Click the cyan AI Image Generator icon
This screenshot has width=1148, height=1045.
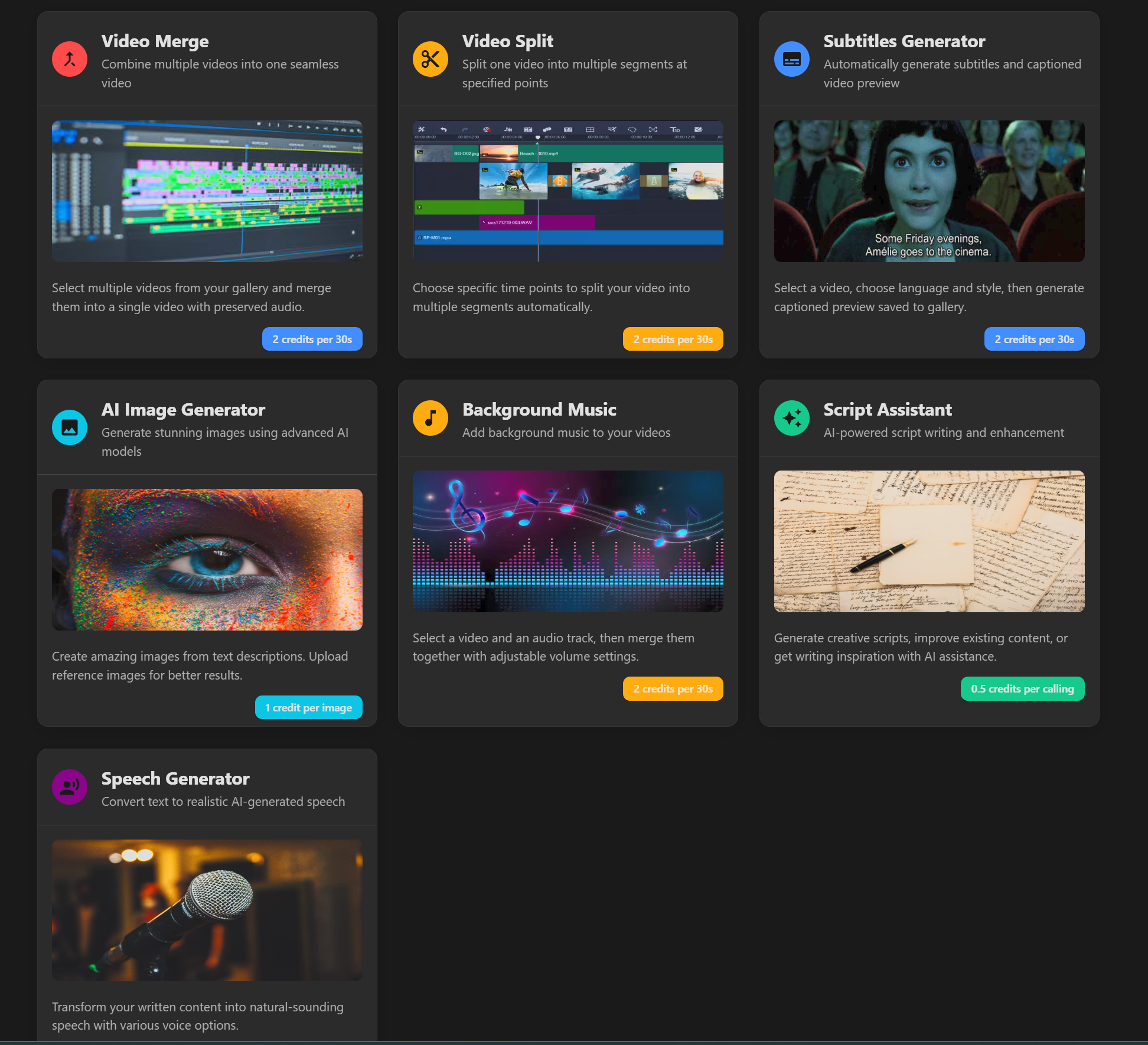(70, 427)
